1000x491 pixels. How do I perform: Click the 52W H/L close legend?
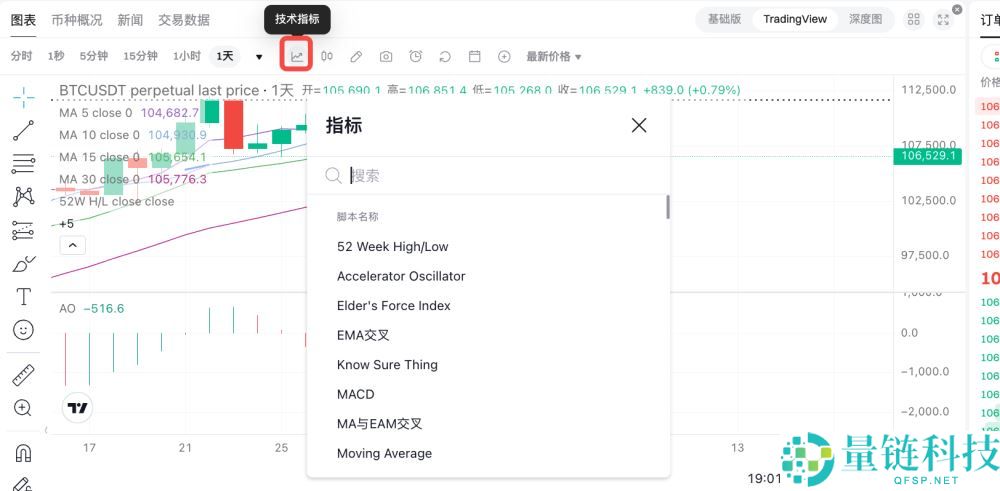(117, 202)
